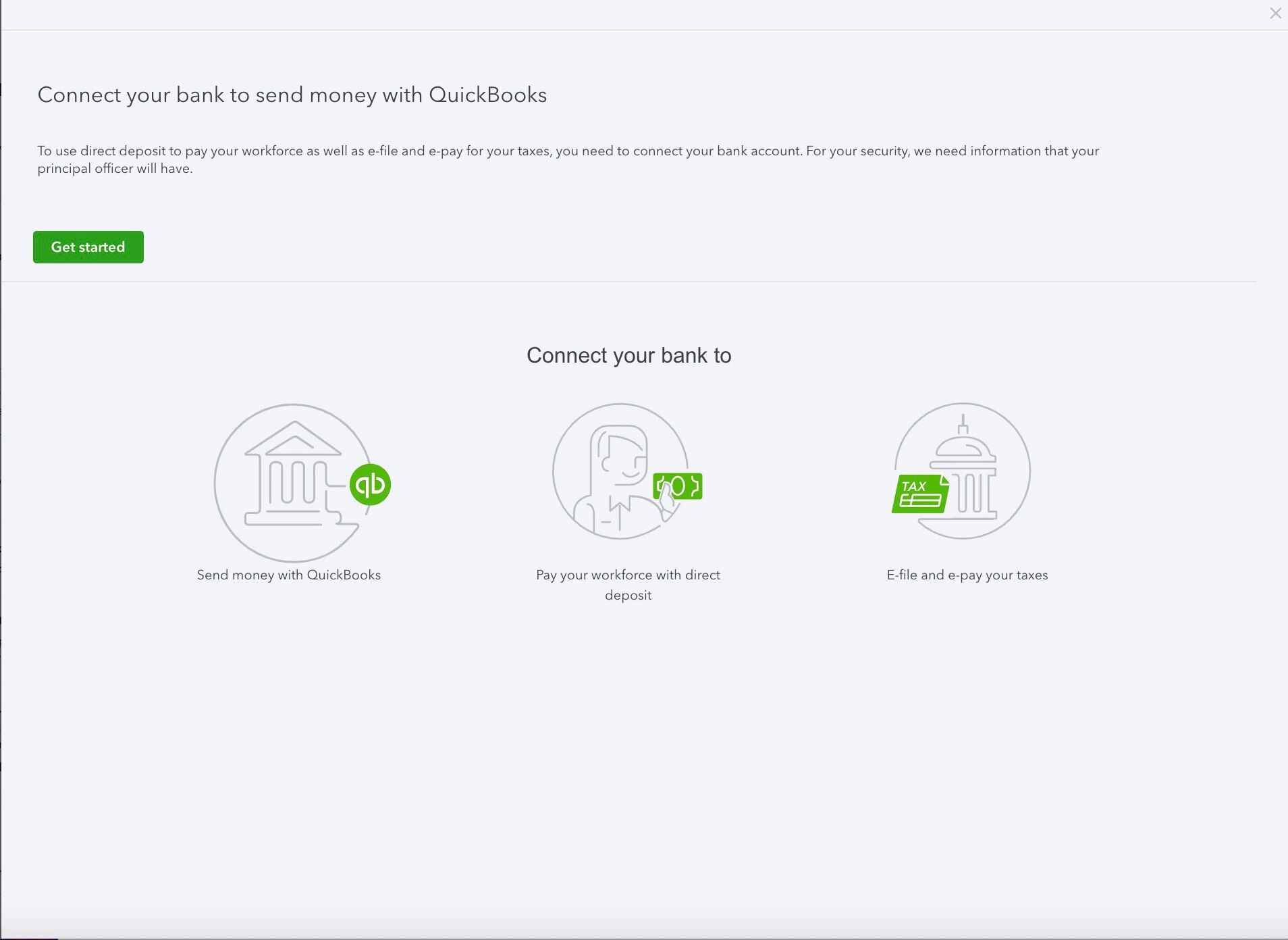Click principal officer will have text line
The image size is (1288, 940).
click(115, 168)
